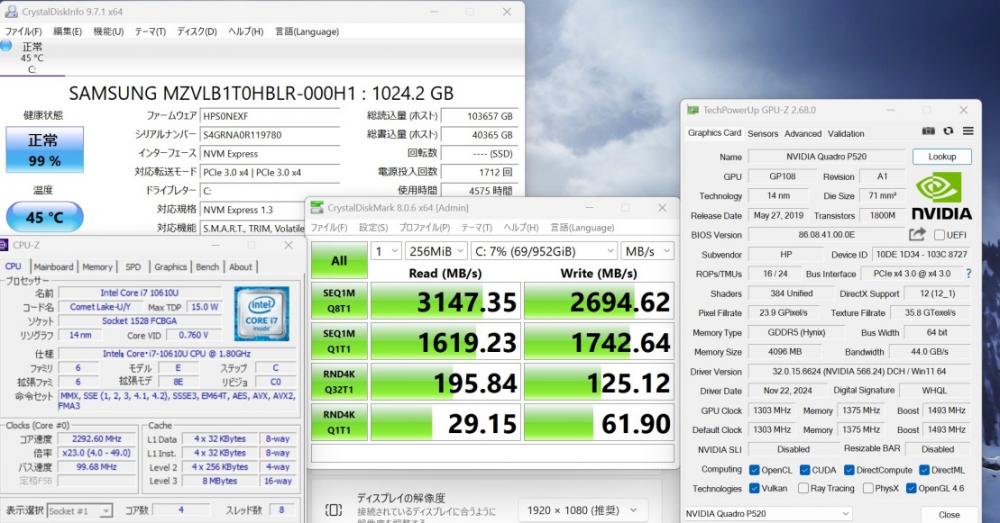Screen dimensions: 1000x523
Task: Open GPU selector dropdown NVIDIA Quadro P520
Action: [768, 513]
